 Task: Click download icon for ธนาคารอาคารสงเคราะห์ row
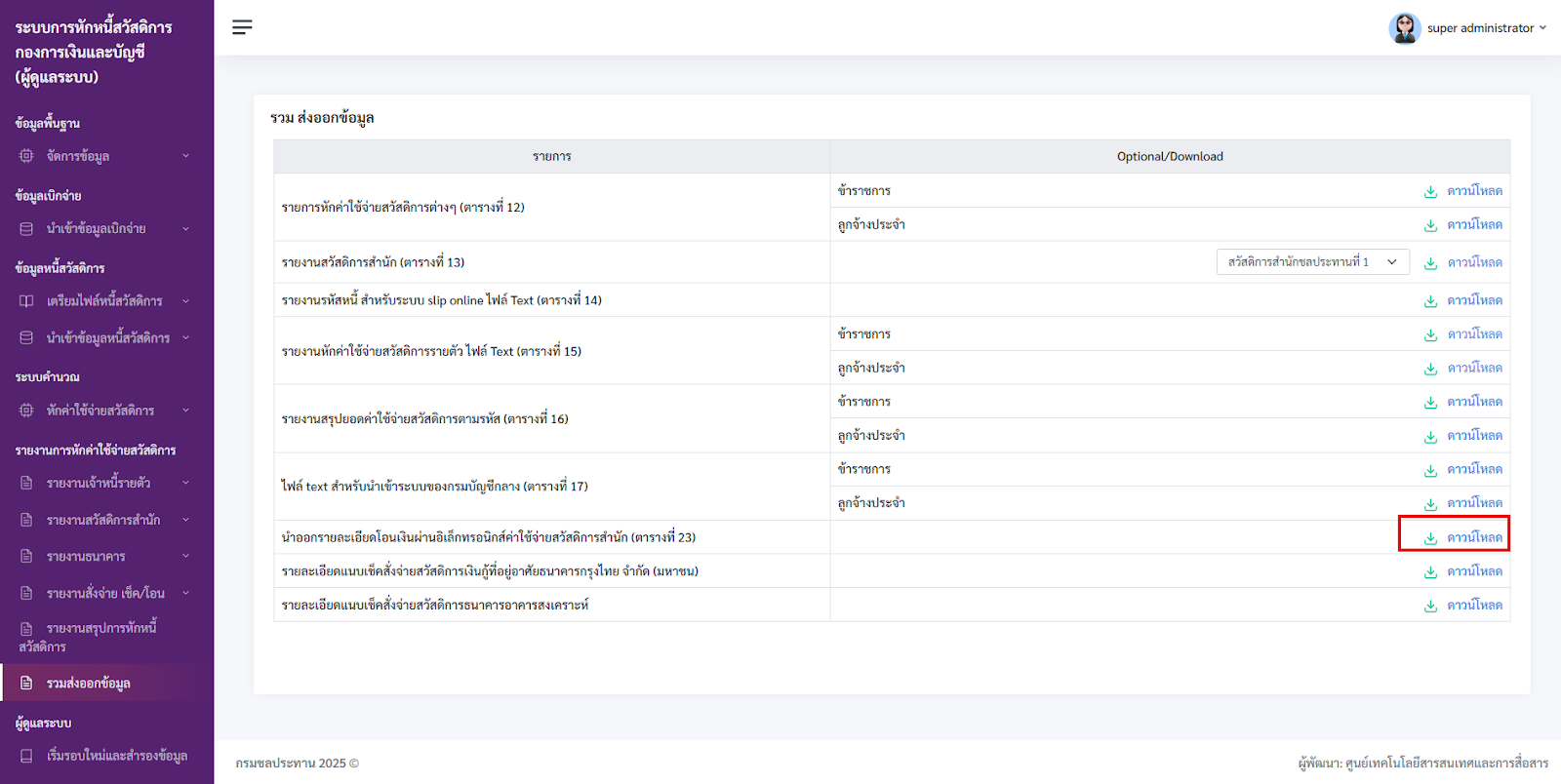tap(1430, 606)
